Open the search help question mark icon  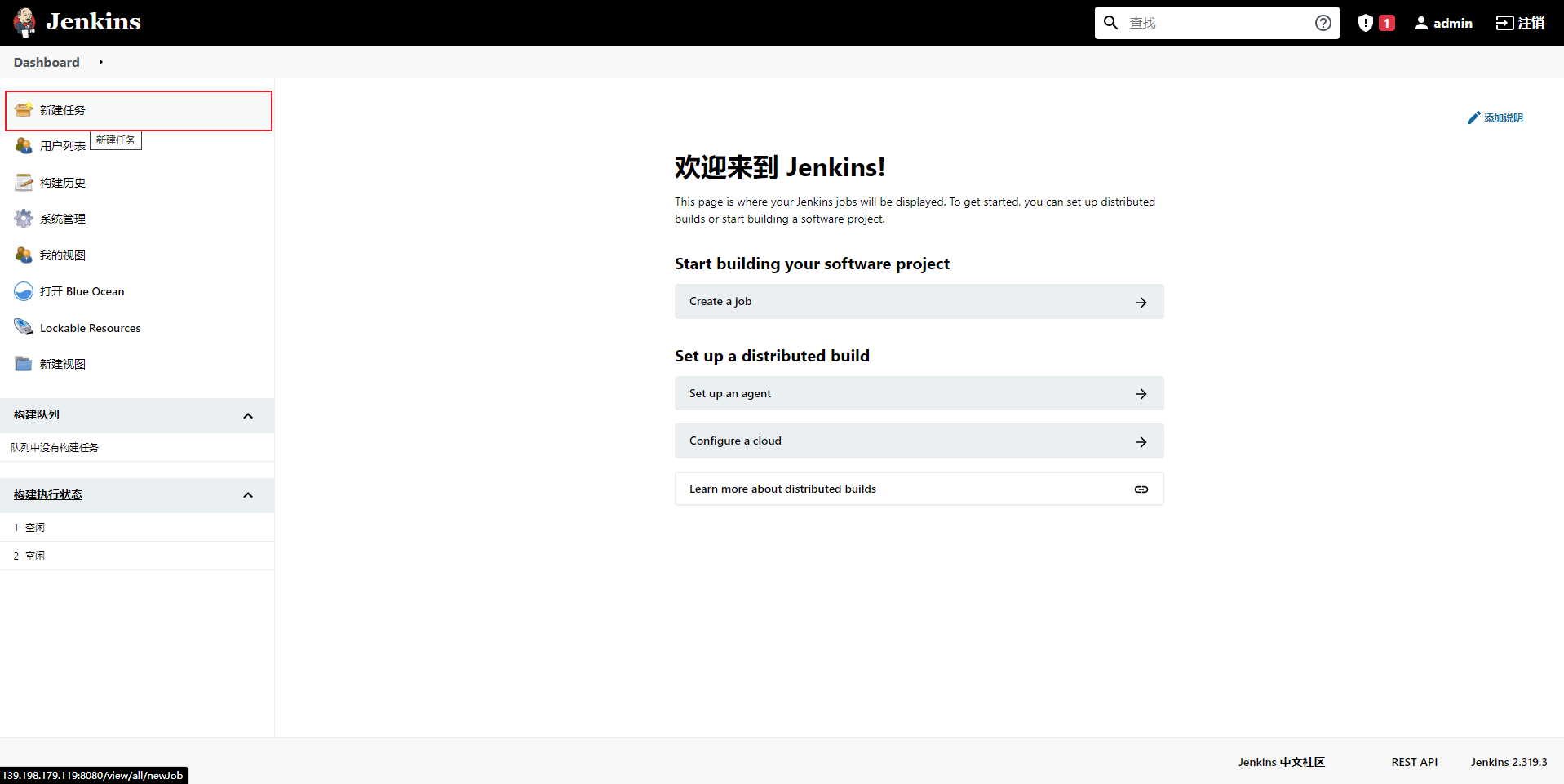click(1323, 23)
